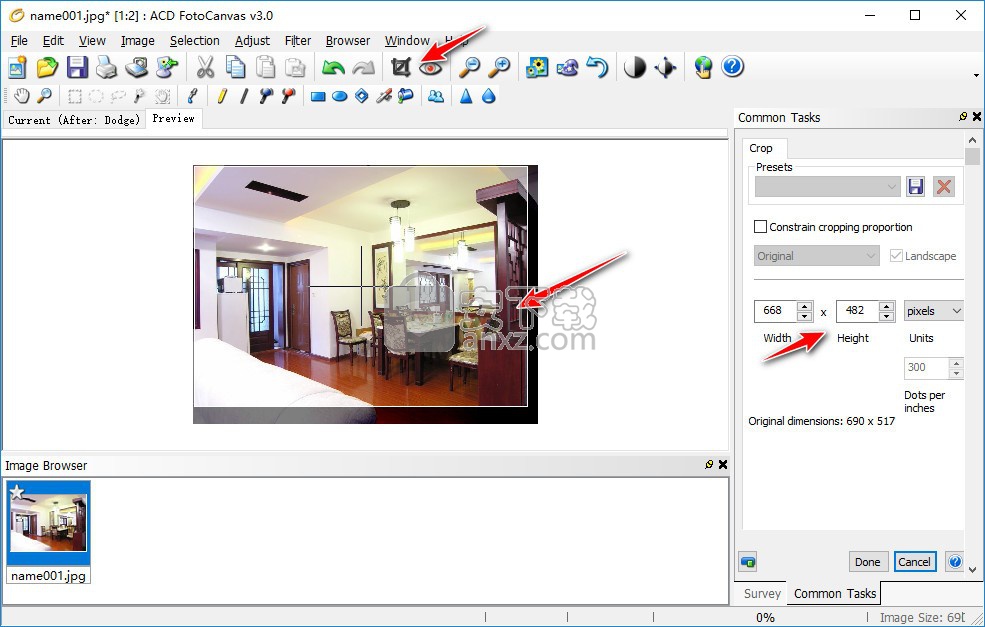Click the sunflower photo resize icon
This screenshot has height=627, width=985.
pos(537,67)
